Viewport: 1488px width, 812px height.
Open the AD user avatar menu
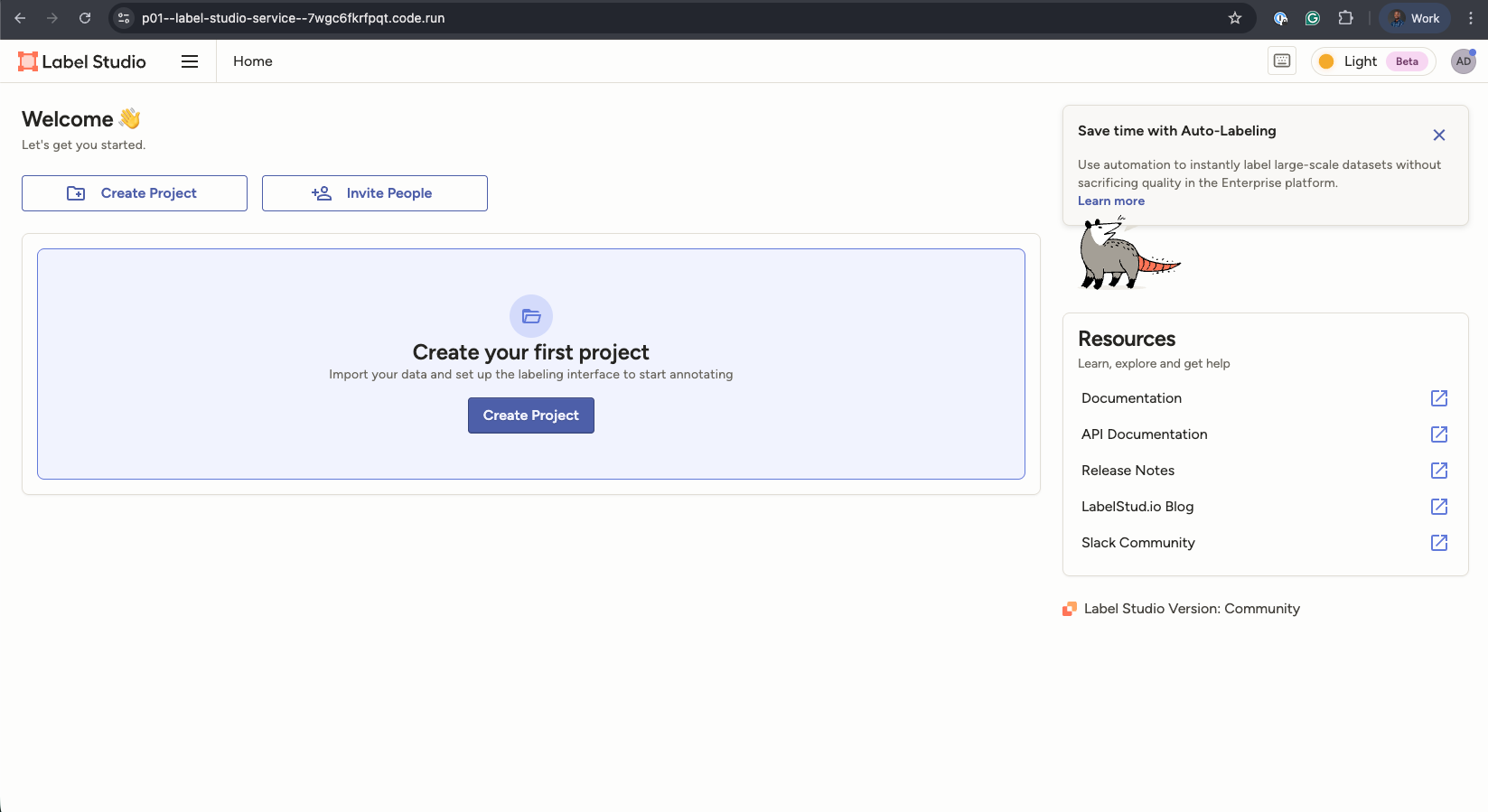pyautogui.click(x=1464, y=61)
